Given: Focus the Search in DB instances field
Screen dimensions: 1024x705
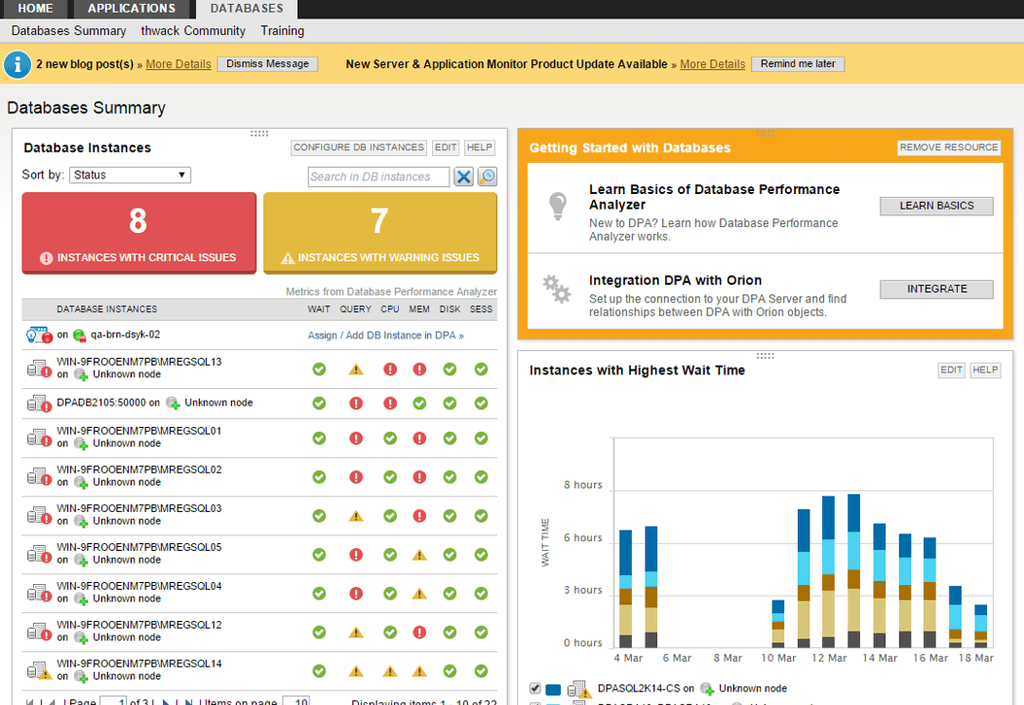Looking at the screenshot, I should coord(379,177).
